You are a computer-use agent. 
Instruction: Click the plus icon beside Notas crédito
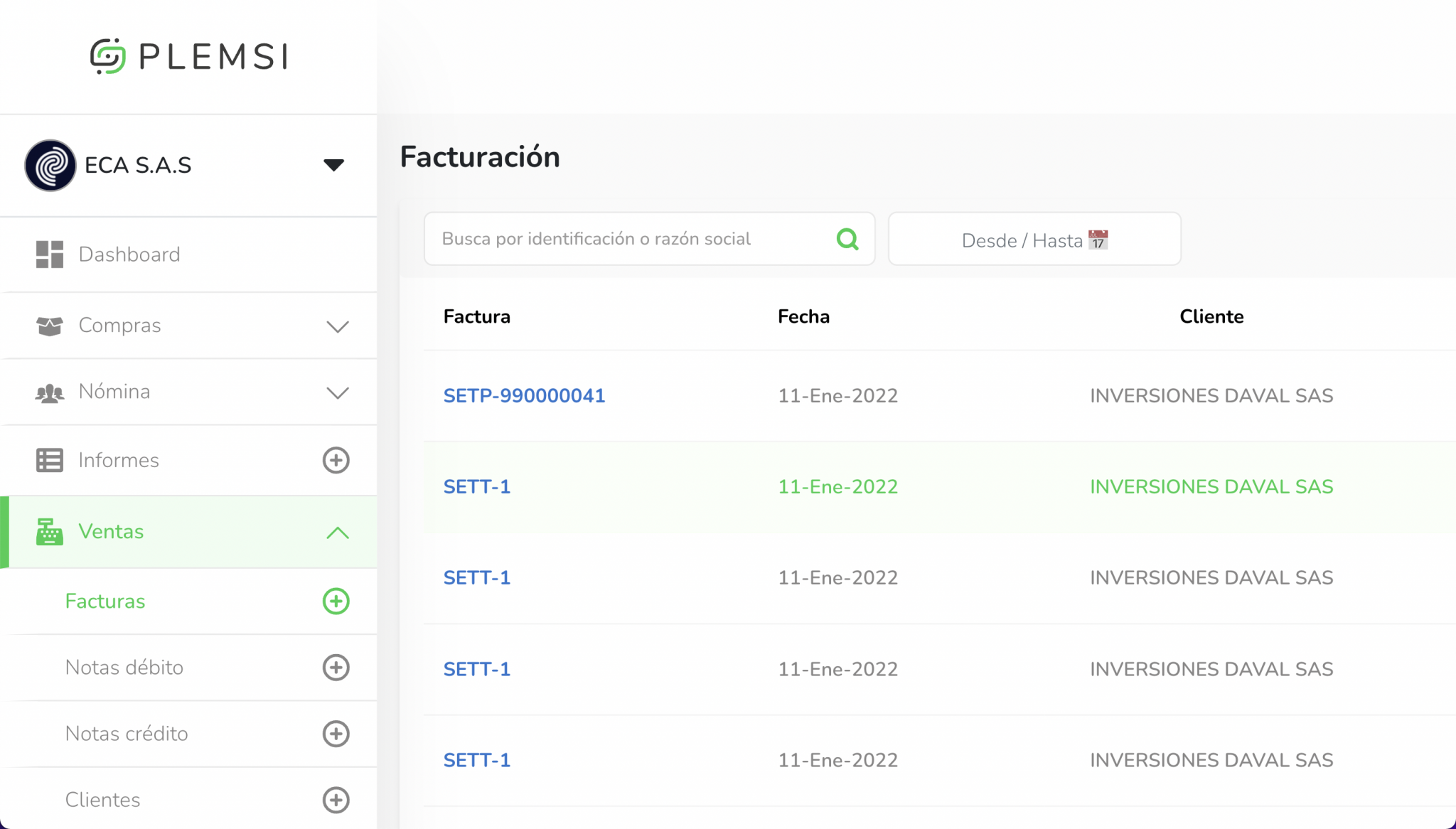(336, 734)
